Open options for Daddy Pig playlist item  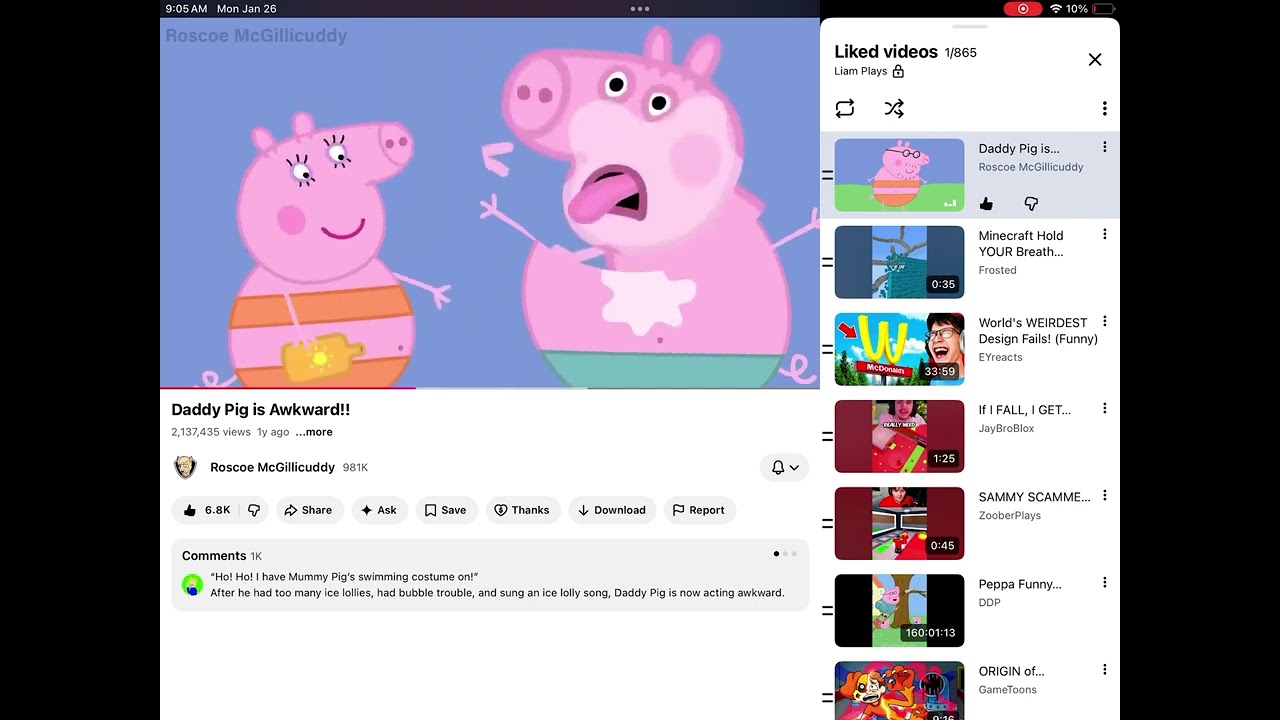coord(1104,148)
